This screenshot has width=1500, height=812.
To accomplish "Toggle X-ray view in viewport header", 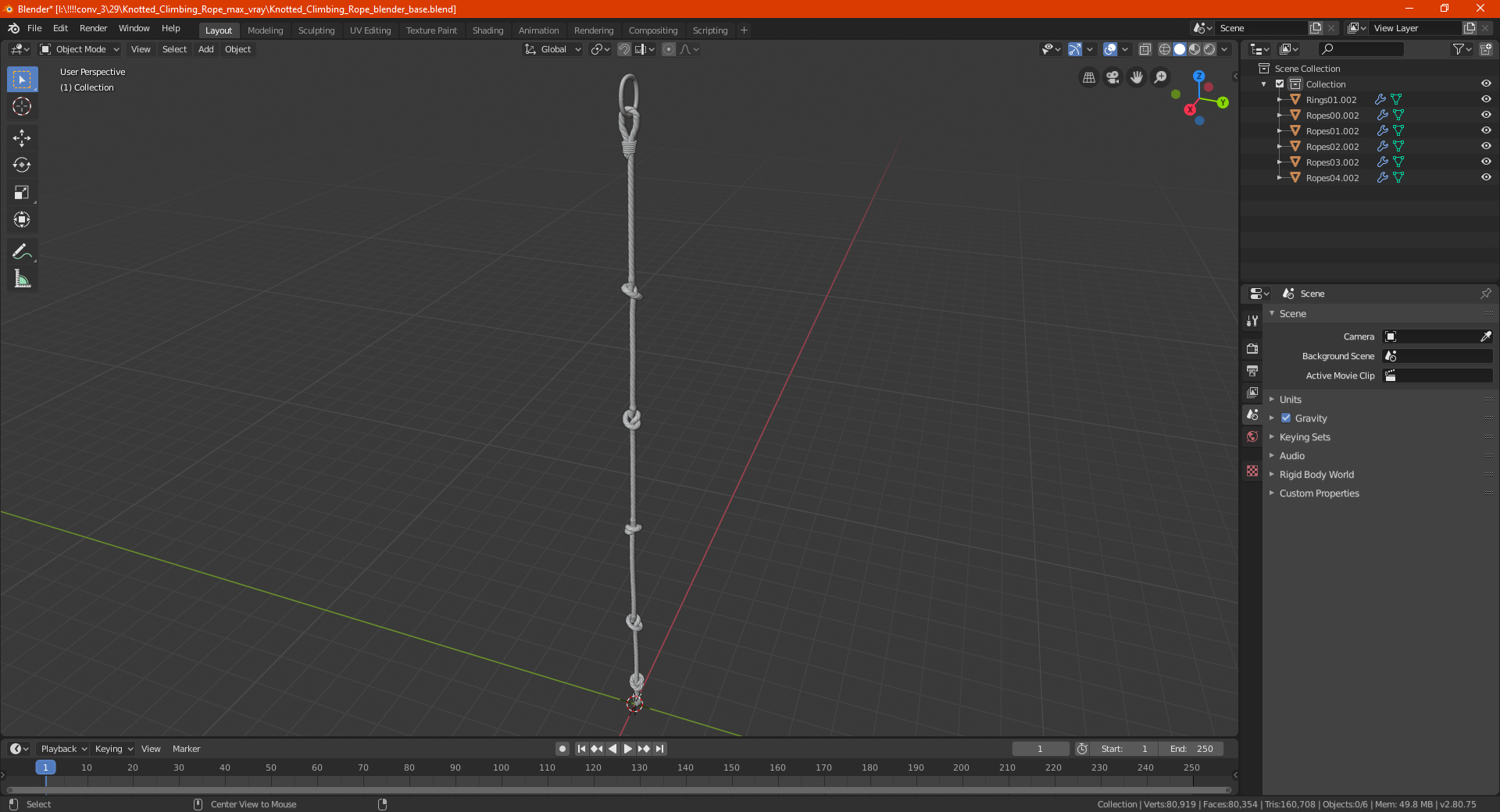I will (x=1145, y=49).
